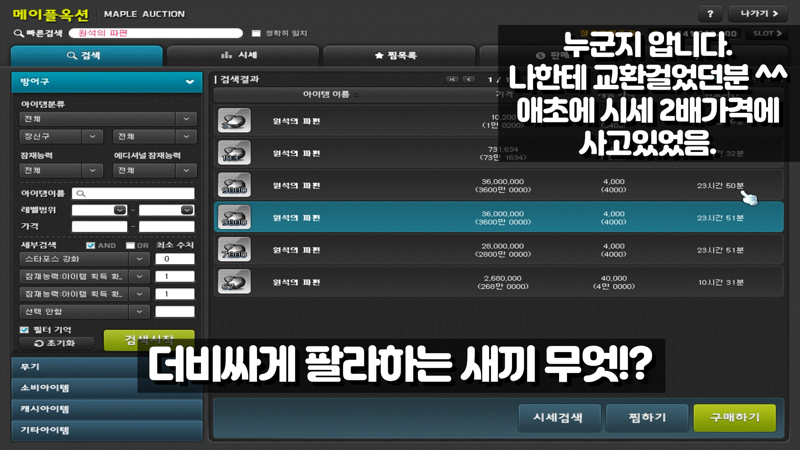
Task: Open the 찜목록 wishlist tab
Action: click(399, 56)
